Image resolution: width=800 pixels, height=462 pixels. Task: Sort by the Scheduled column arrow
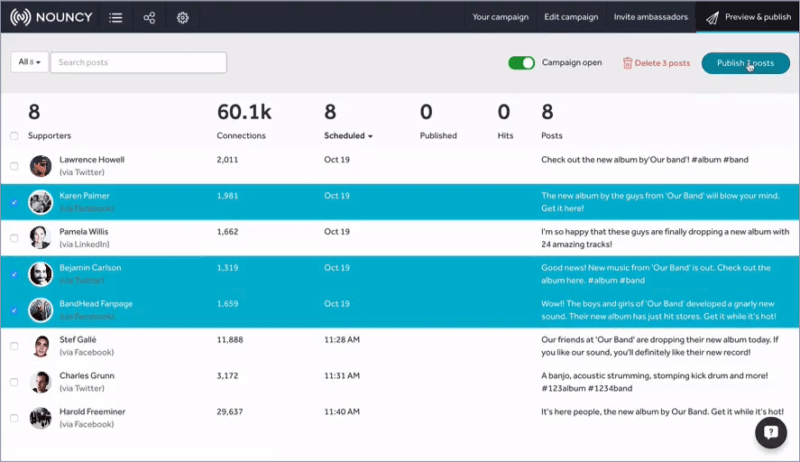(x=370, y=136)
